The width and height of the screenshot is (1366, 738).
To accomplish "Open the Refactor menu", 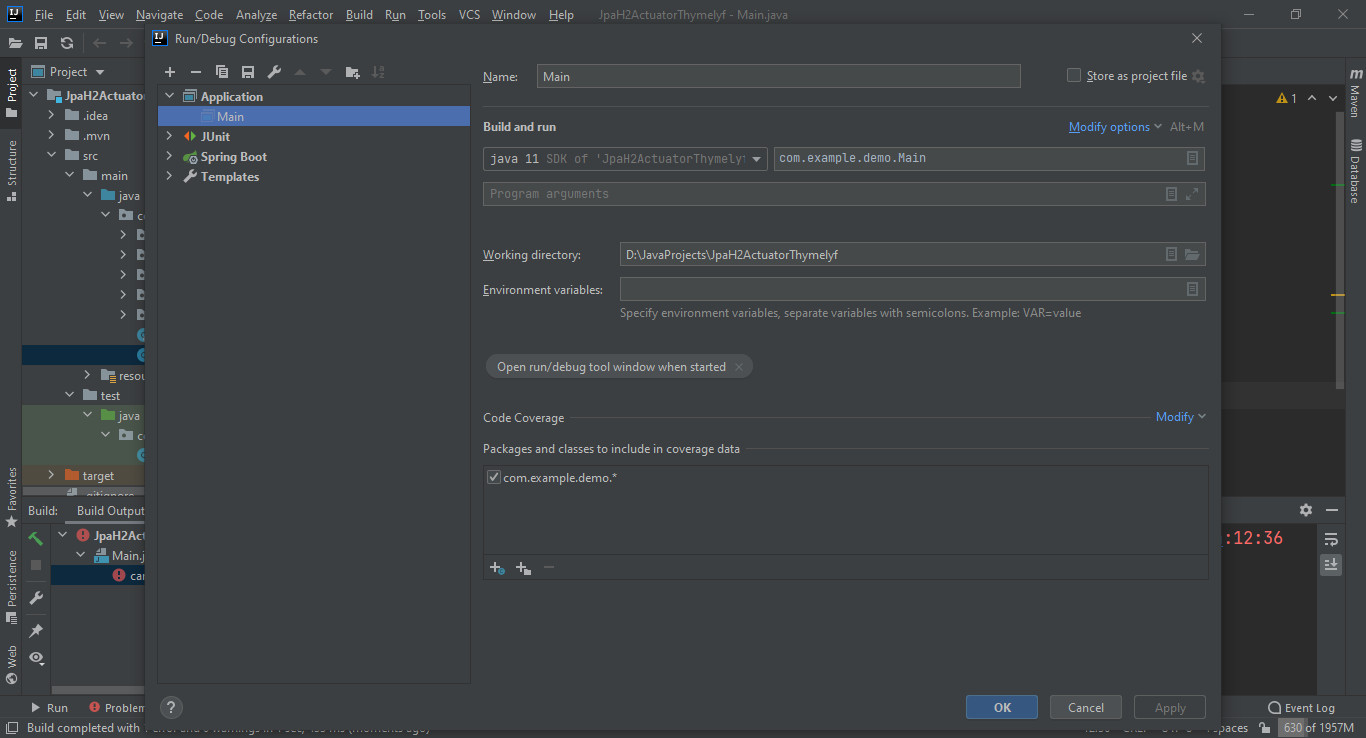I will pyautogui.click(x=310, y=14).
